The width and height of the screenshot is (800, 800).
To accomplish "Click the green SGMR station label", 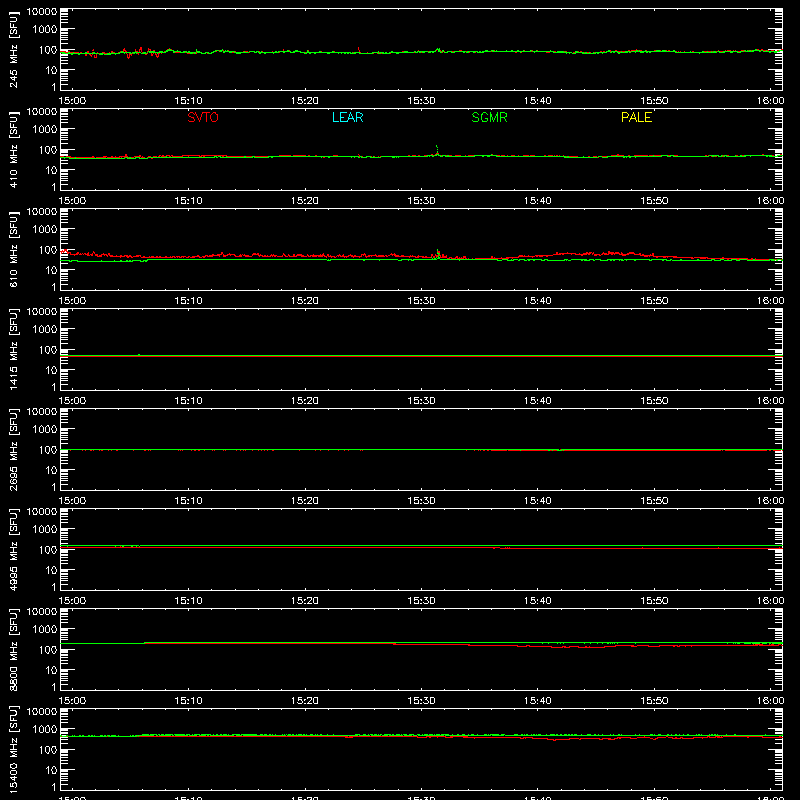I will click(489, 117).
